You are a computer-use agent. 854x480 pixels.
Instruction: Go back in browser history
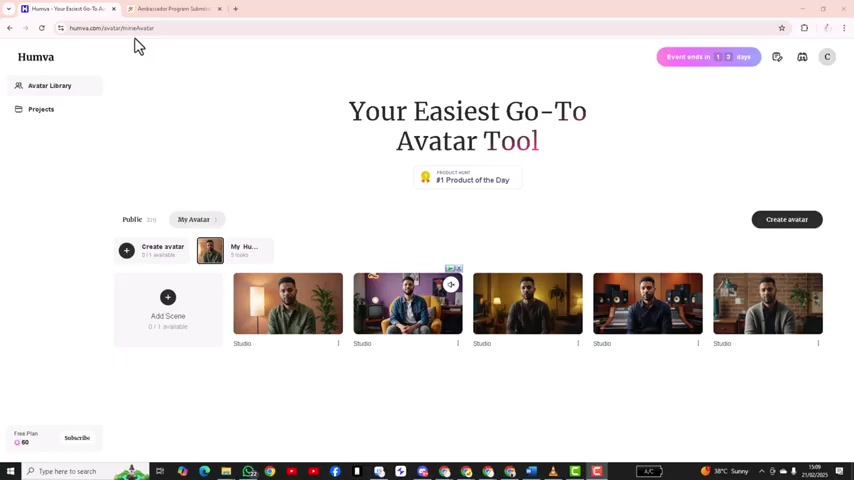(10, 28)
